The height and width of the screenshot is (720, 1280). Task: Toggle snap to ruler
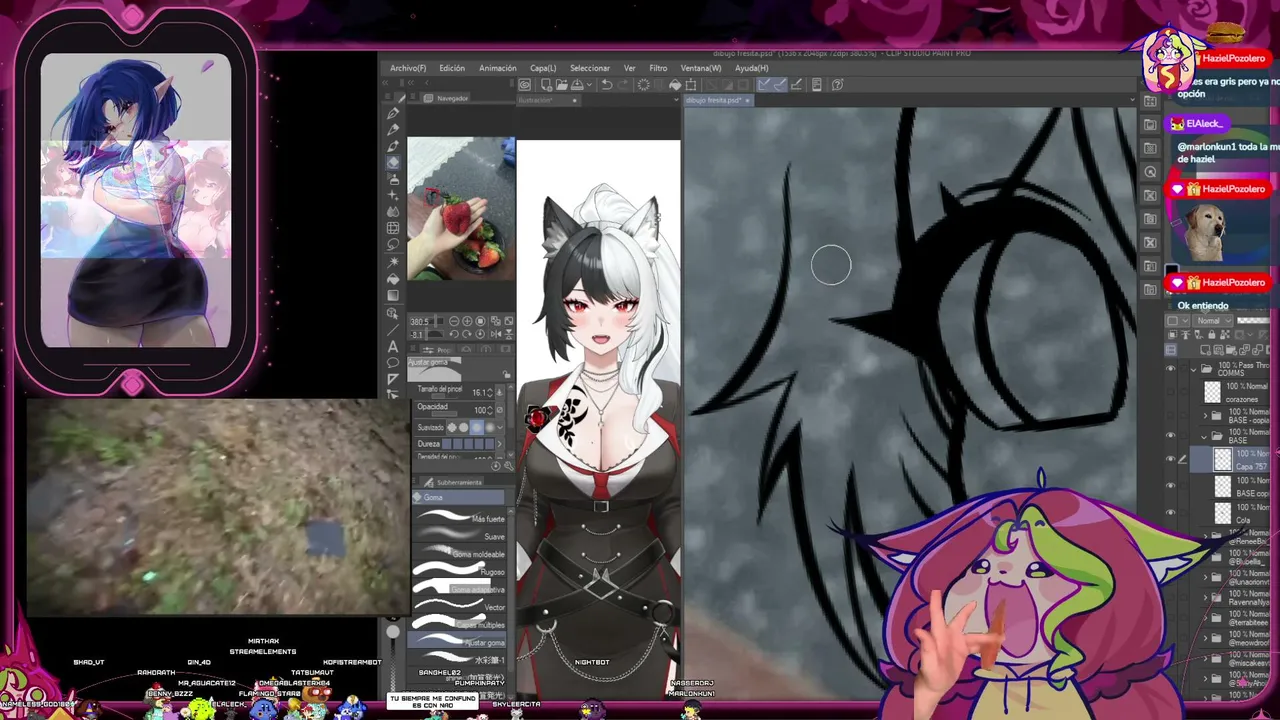pos(765,85)
